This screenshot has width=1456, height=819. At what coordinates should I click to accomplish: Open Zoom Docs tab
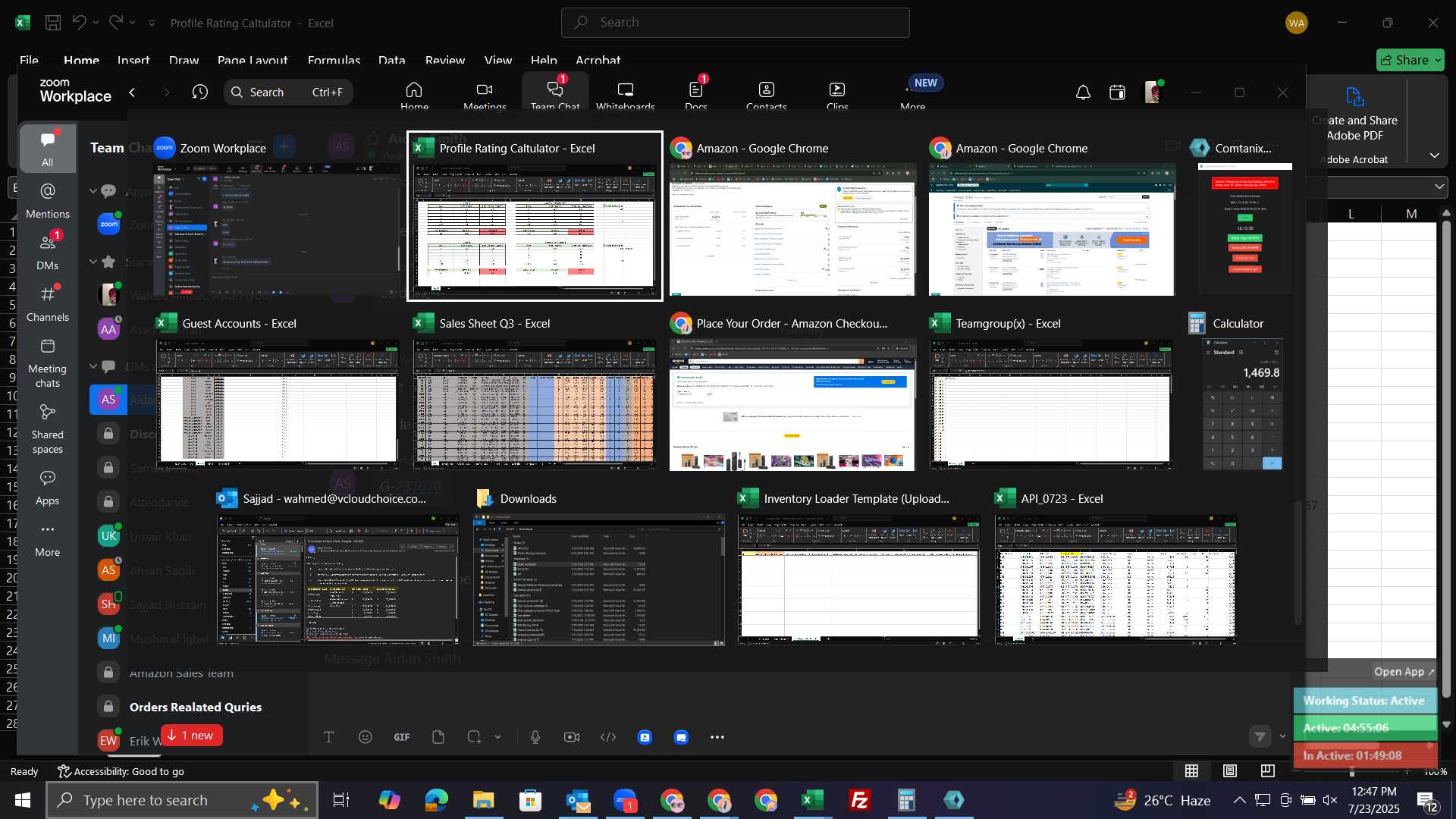[x=696, y=94]
